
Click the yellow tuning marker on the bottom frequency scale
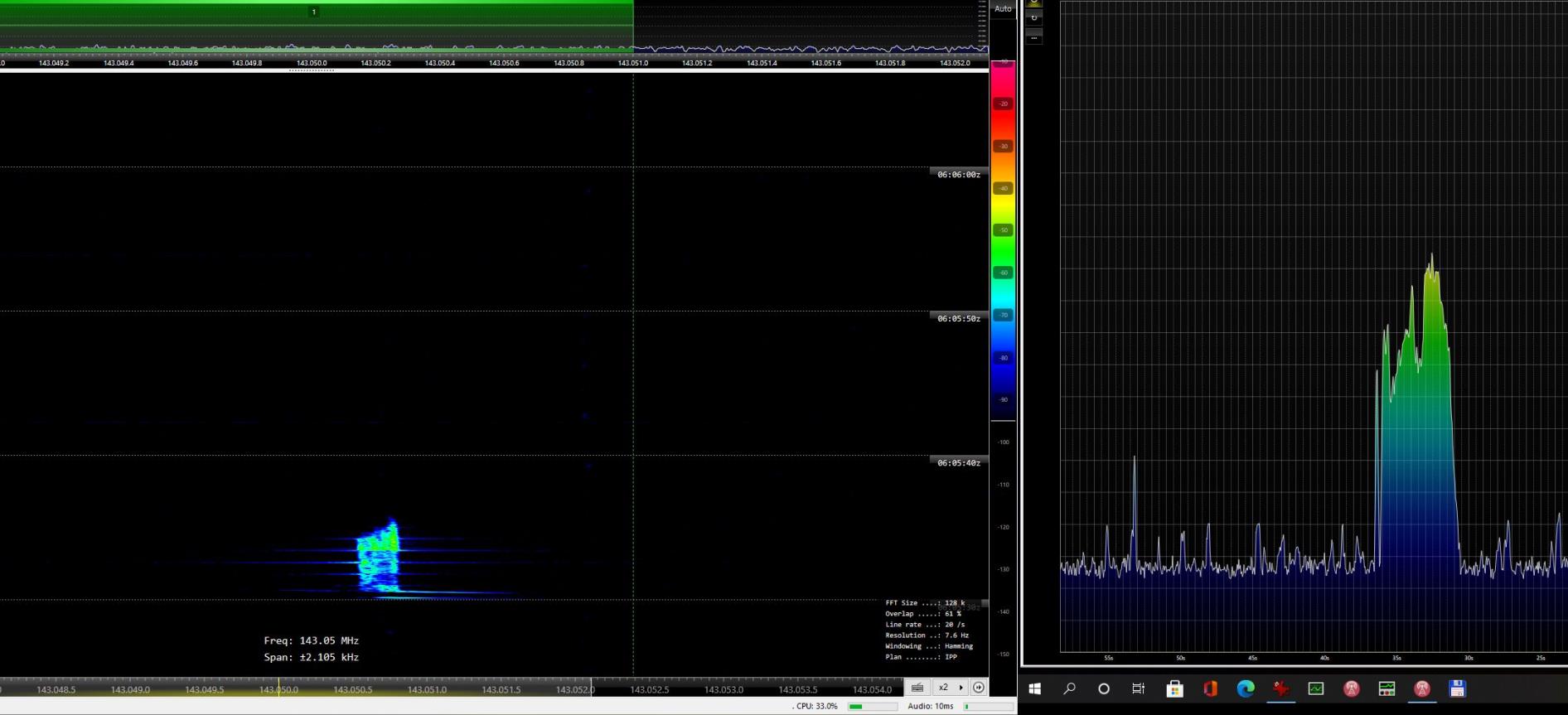(278, 687)
